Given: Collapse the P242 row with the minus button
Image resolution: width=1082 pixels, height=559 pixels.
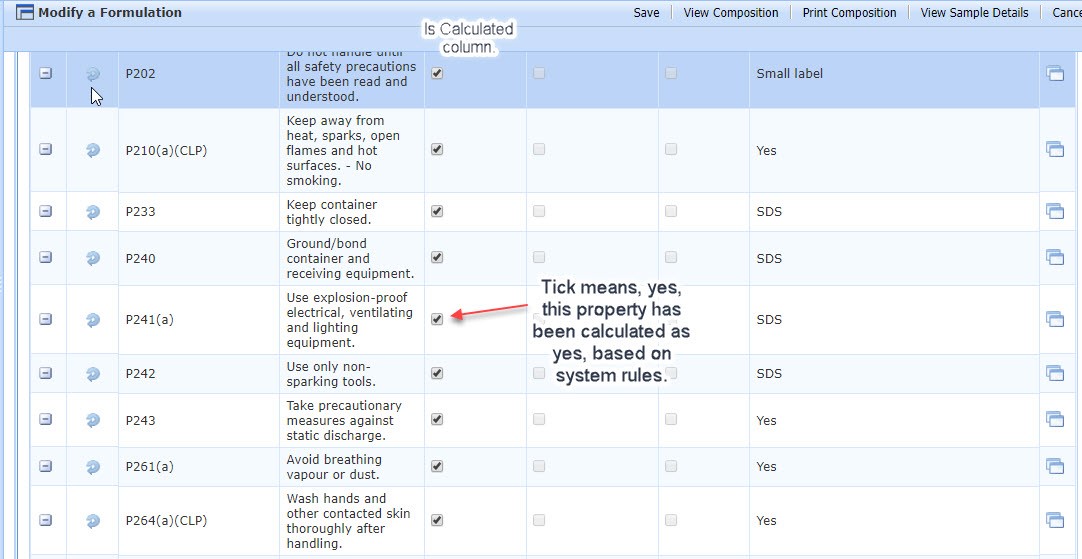Looking at the screenshot, I should coord(46,373).
